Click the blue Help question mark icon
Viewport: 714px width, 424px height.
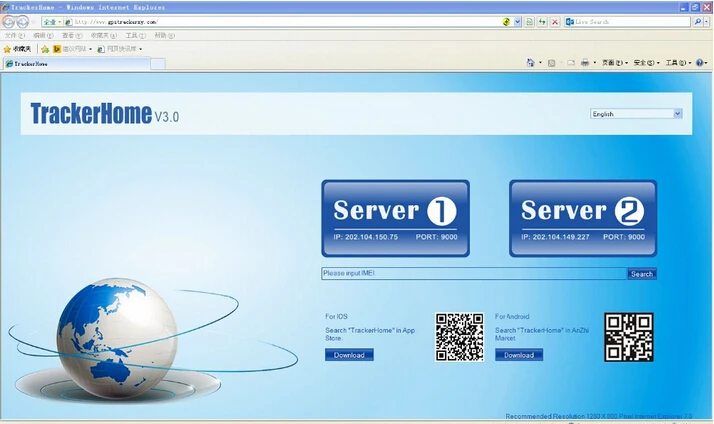click(x=700, y=63)
